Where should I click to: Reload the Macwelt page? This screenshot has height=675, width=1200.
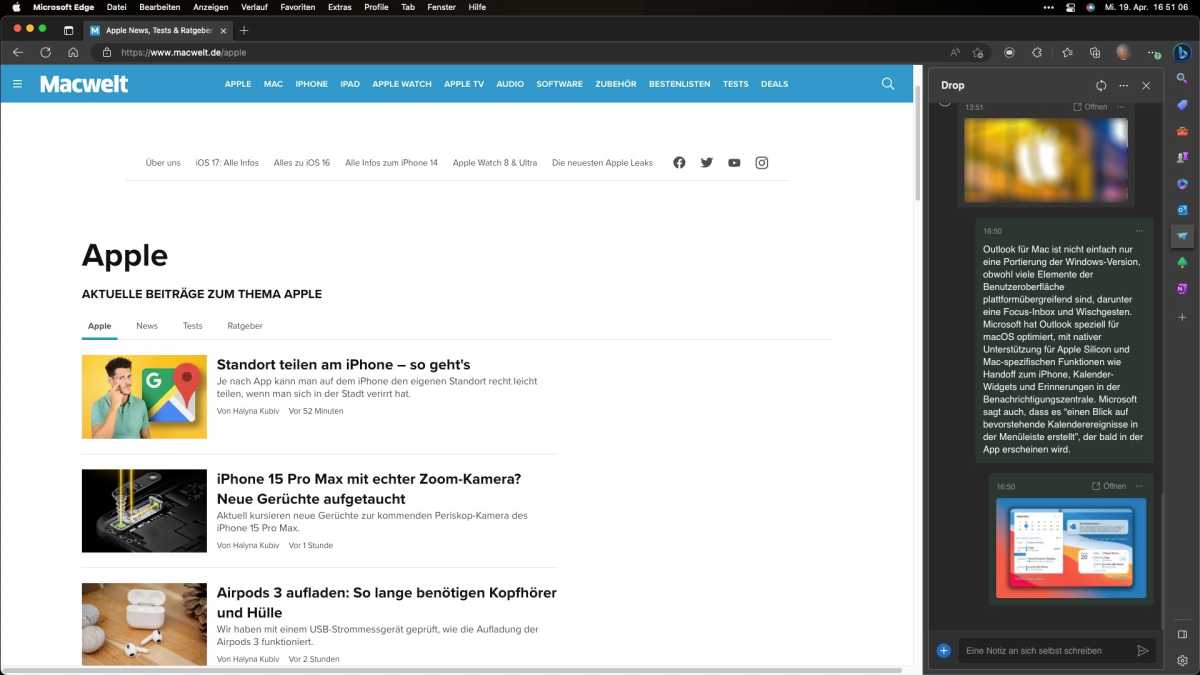(45, 52)
